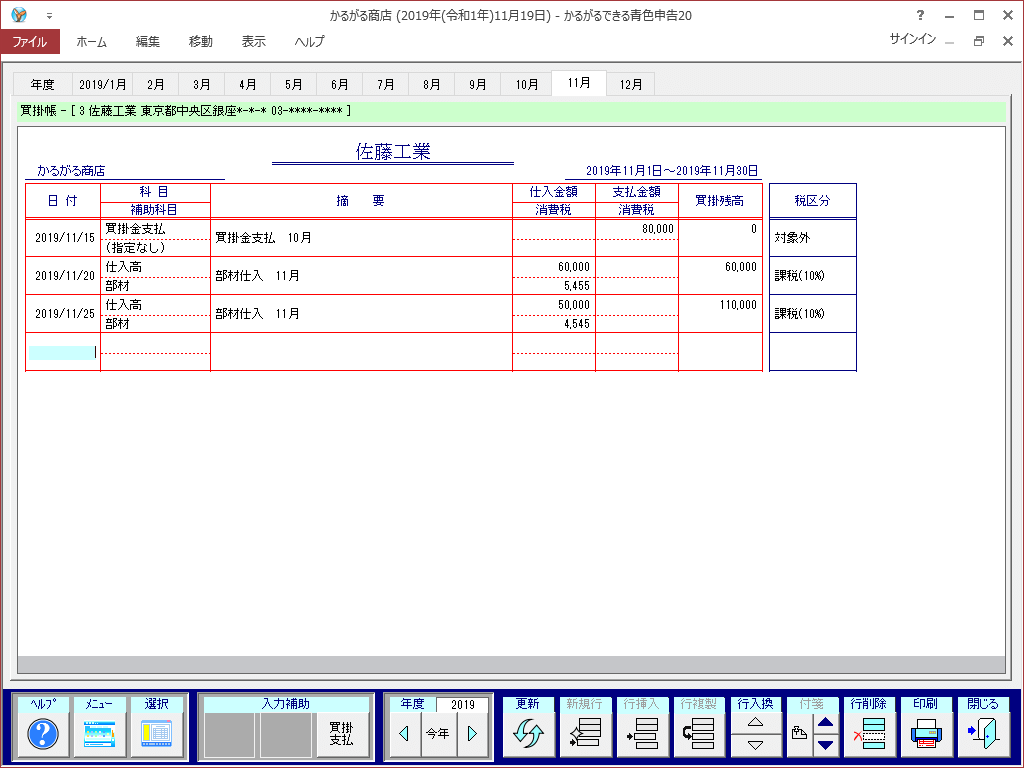Go to next year with right arrow
This screenshot has width=1024, height=768.
[x=472, y=733]
